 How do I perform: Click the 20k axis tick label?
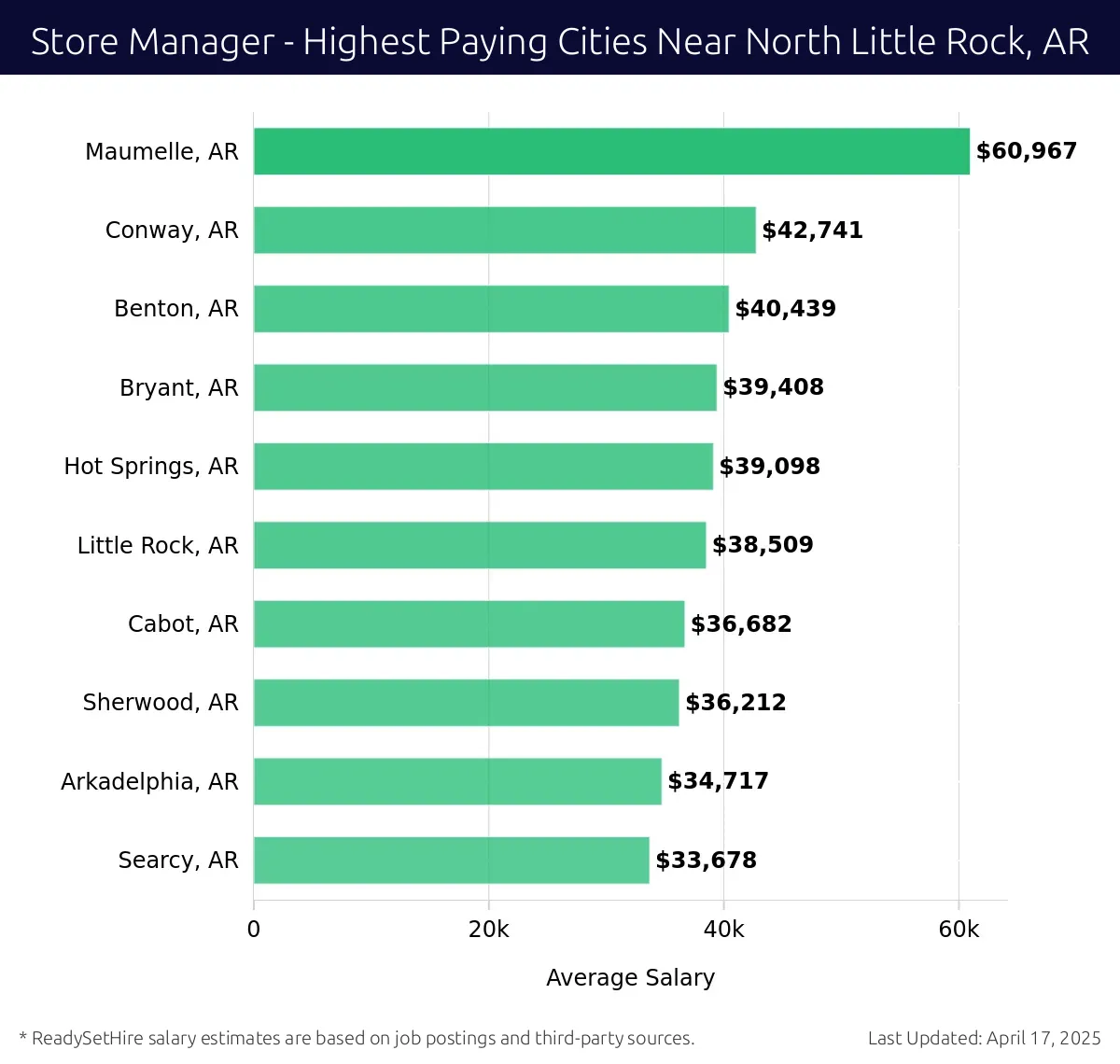489,930
